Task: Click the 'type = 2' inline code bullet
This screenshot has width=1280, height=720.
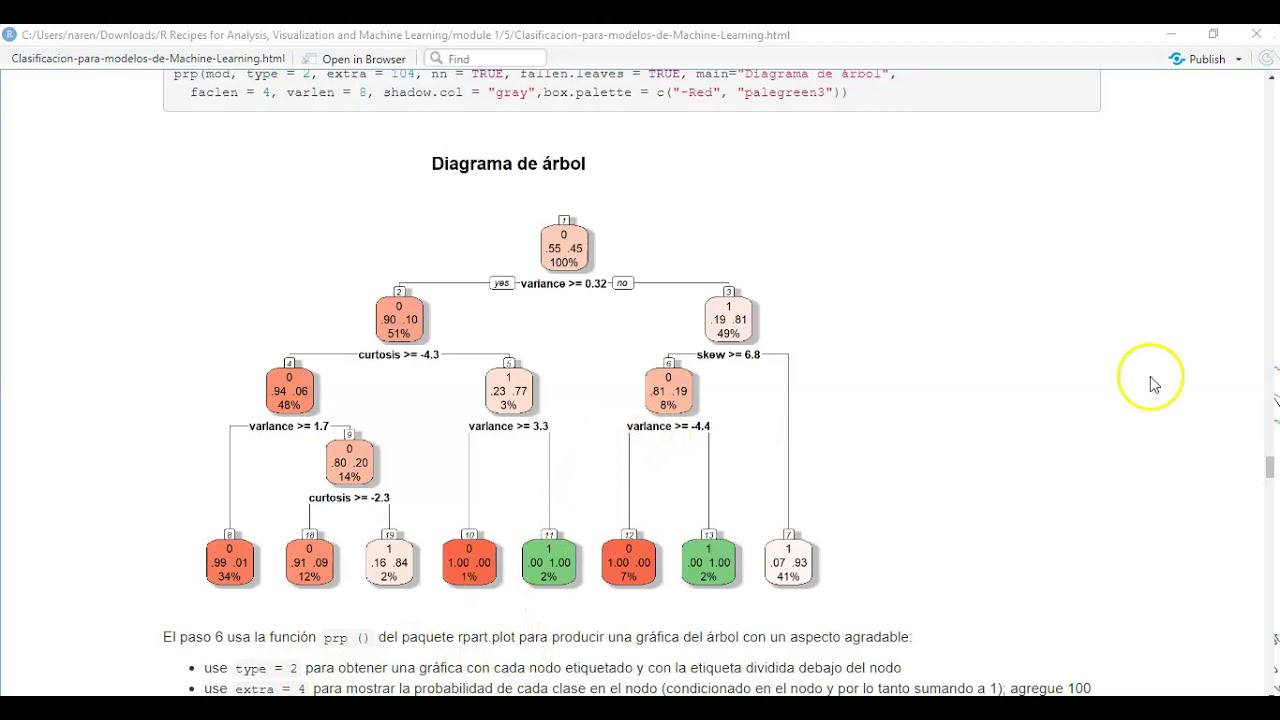Action: pyautogui.click(x=267, y=668)
